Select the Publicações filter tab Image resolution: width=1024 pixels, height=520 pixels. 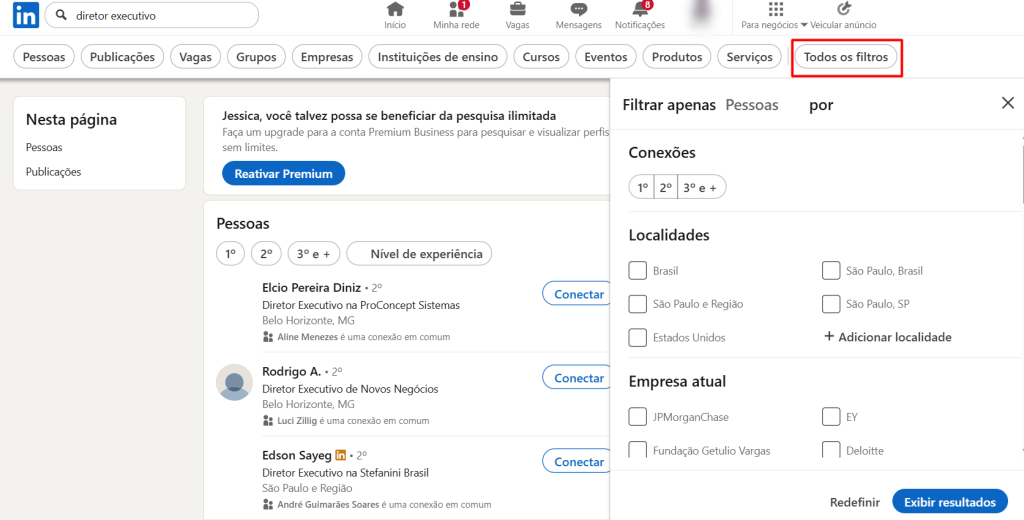tap(122, 57)
